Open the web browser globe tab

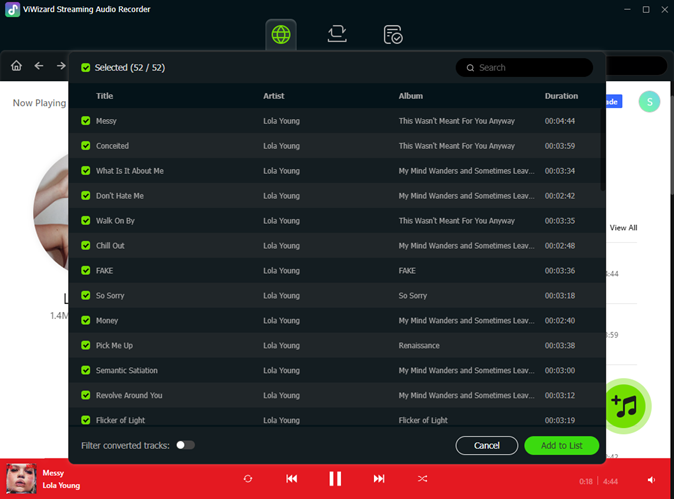point(281,35)
